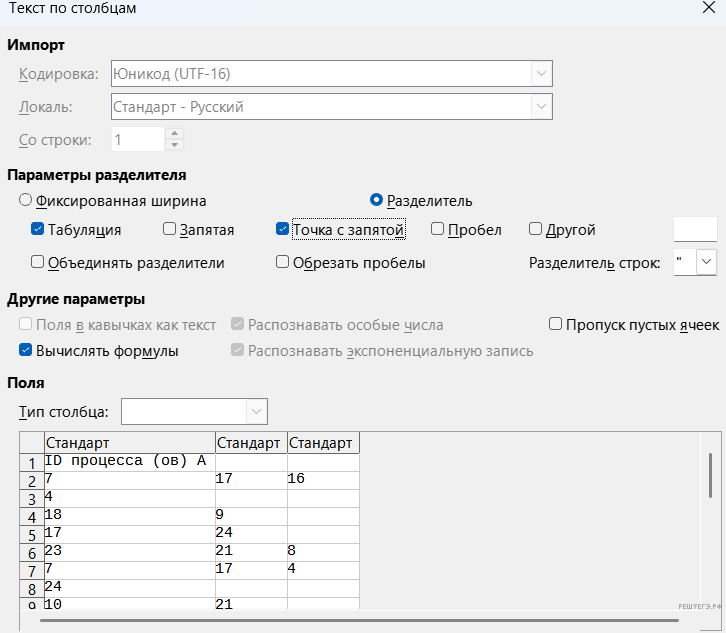The height and width of the screenshot is (633, 726).
Task: Uncheck the Табуляция checkbox
Action: pyautogui.click(x=38, y=230)
